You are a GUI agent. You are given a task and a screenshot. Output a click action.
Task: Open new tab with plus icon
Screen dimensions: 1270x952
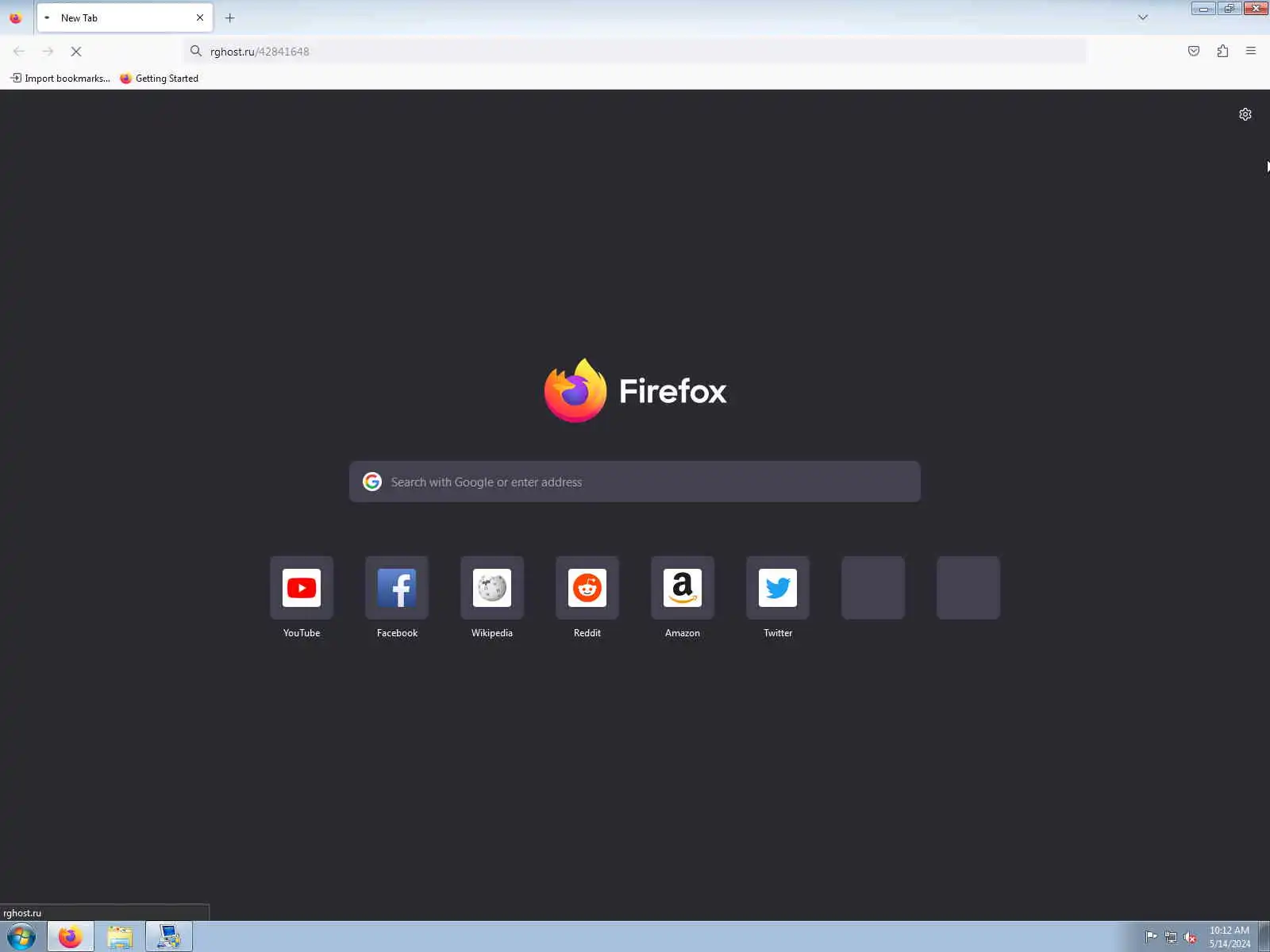click(230, 17)
